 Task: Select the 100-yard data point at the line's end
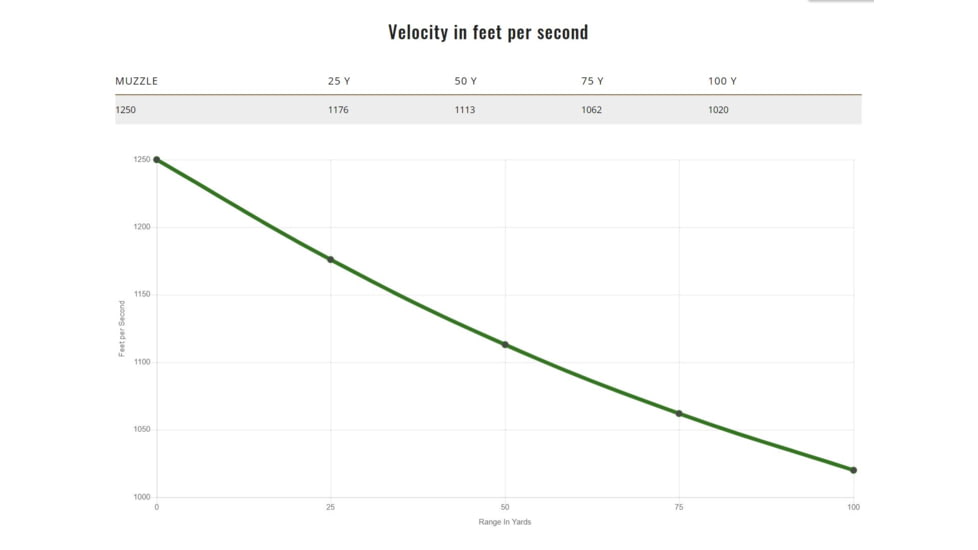853,470
